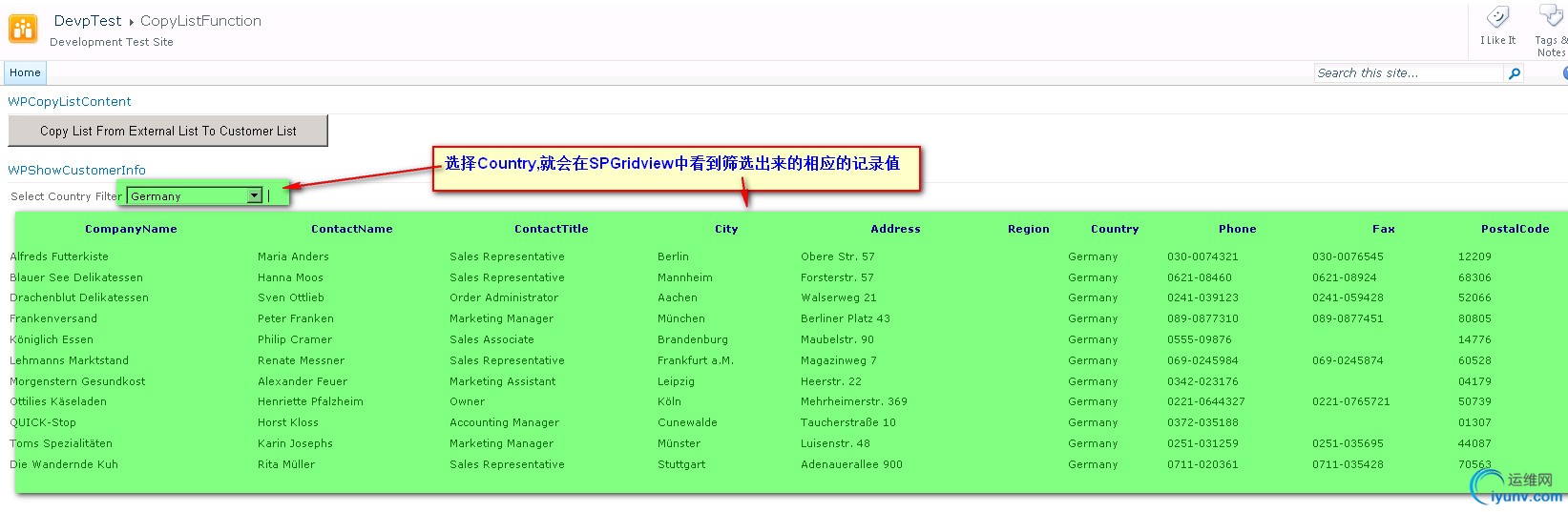1568x512 pixels.
Task: Select Ottilies Käseladen company cell
Action: [58, 401]
